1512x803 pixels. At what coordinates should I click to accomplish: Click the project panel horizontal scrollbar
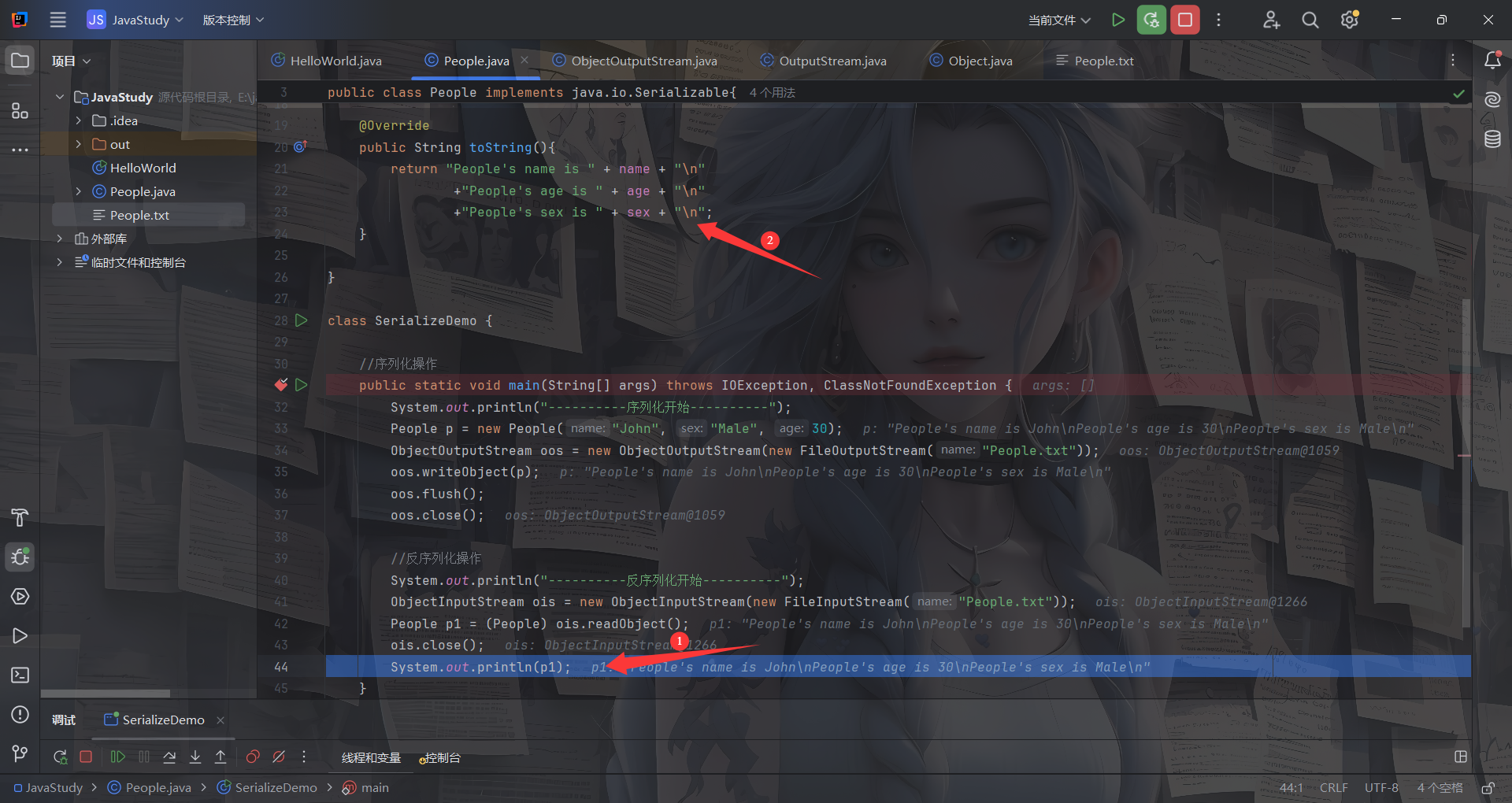106,694
